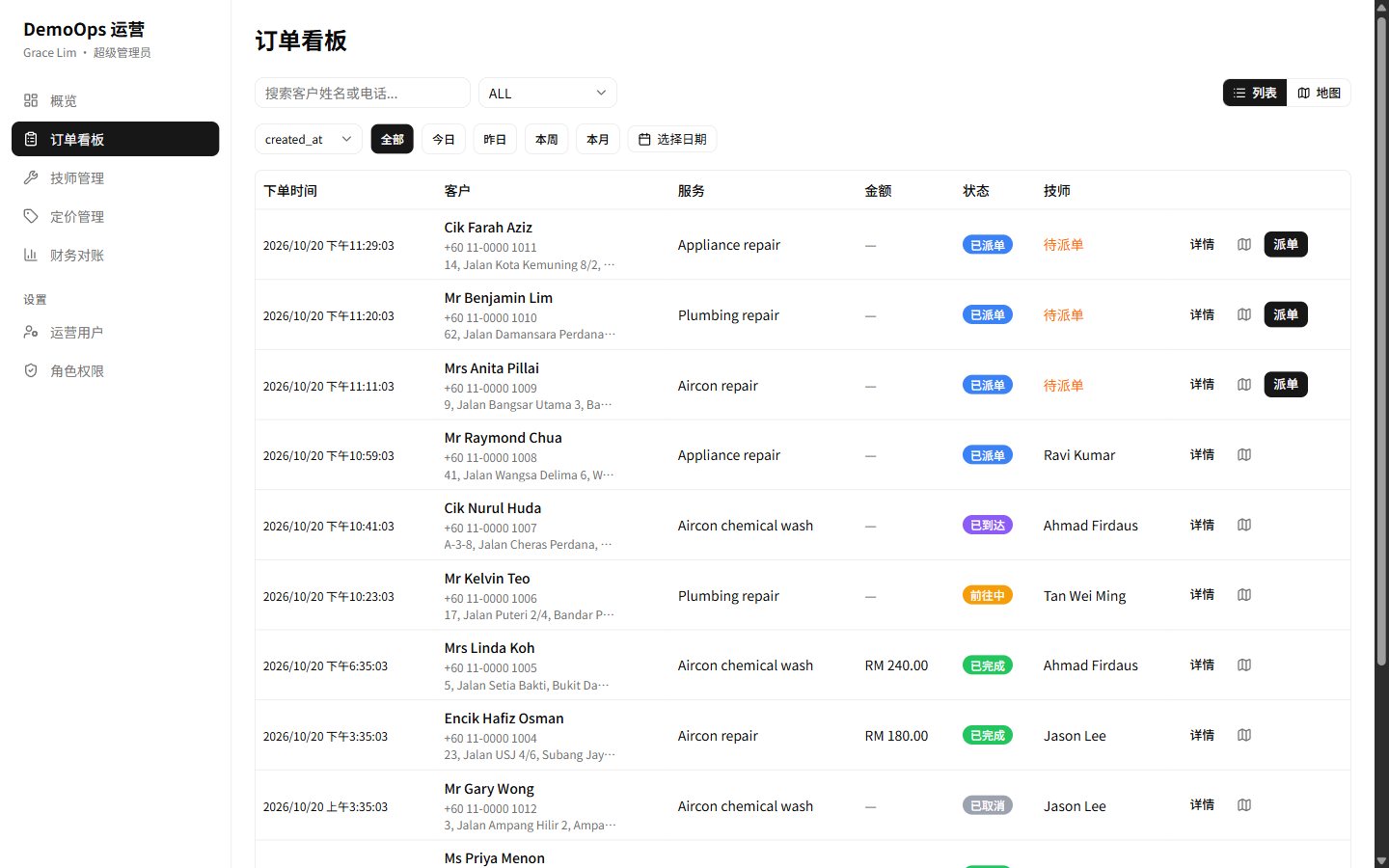
Task: Filter orders by 今日
Action: pos(444,139)
